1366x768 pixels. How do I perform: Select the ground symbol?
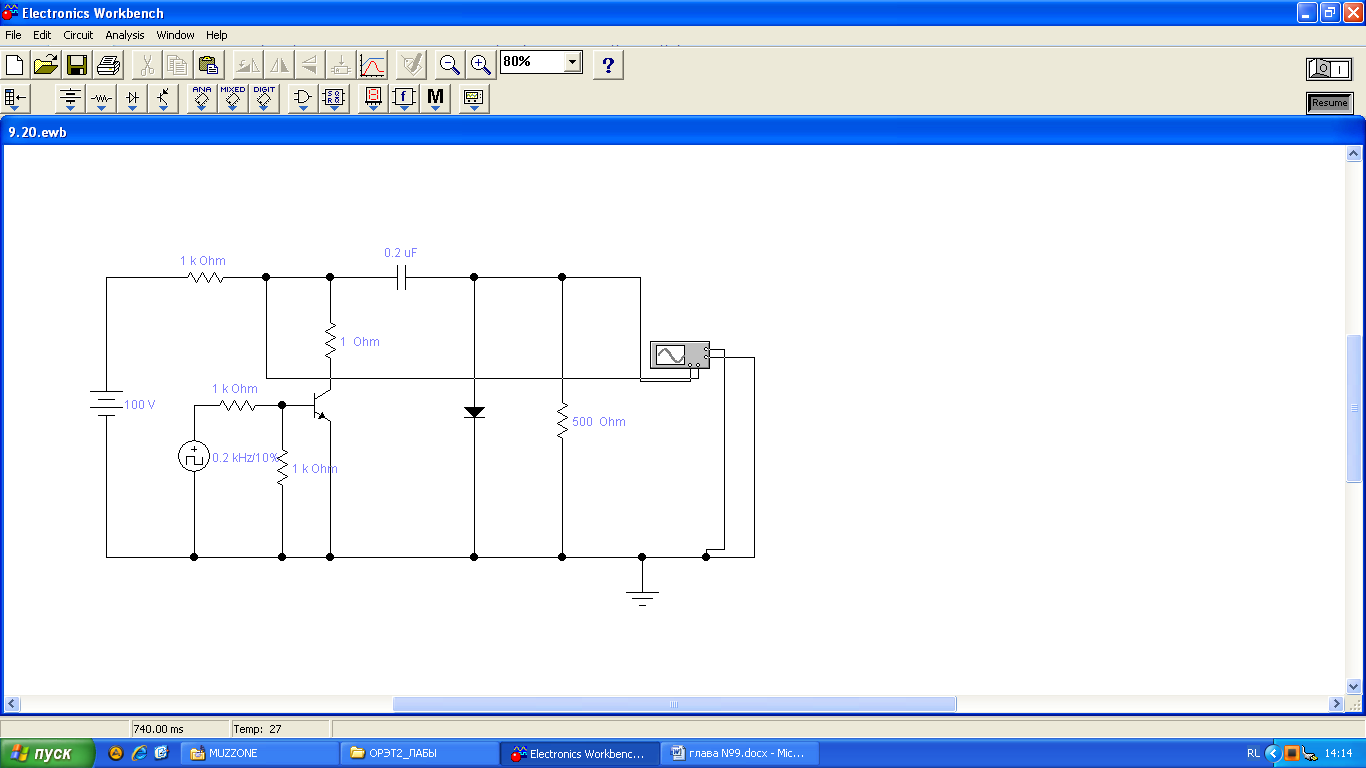tap(642, 598)
